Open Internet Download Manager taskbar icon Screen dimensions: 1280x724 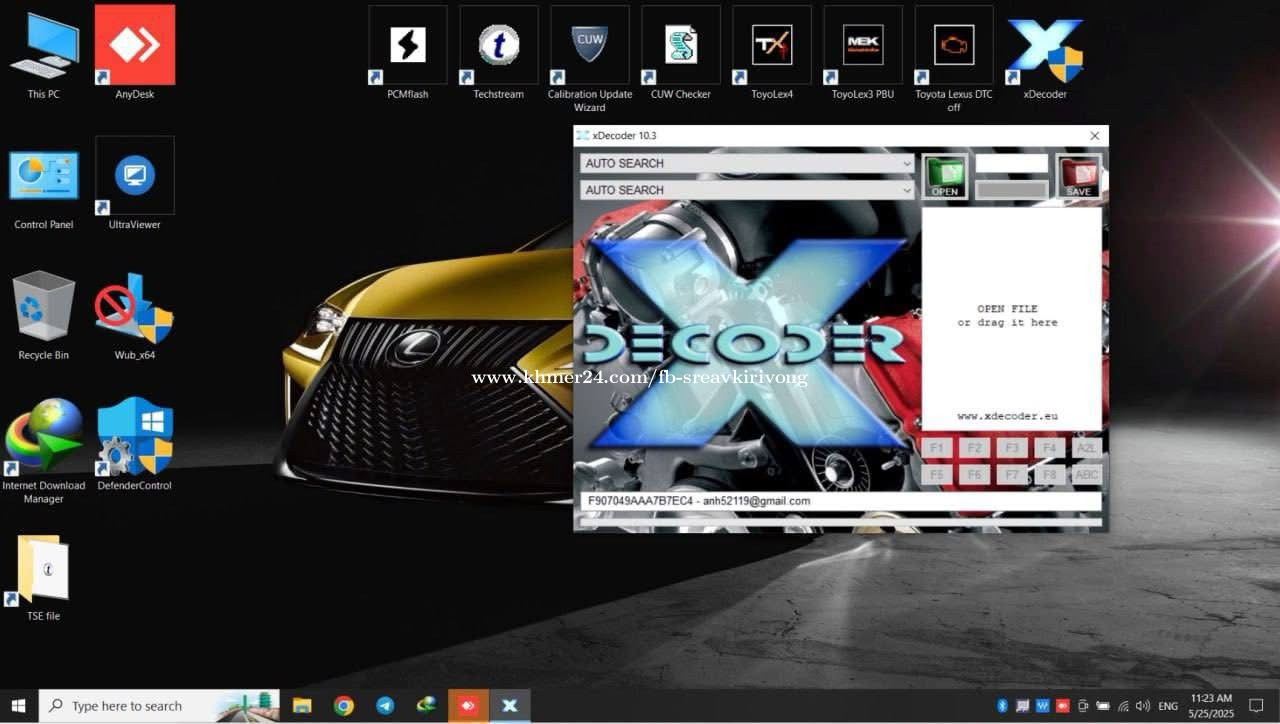427,705
